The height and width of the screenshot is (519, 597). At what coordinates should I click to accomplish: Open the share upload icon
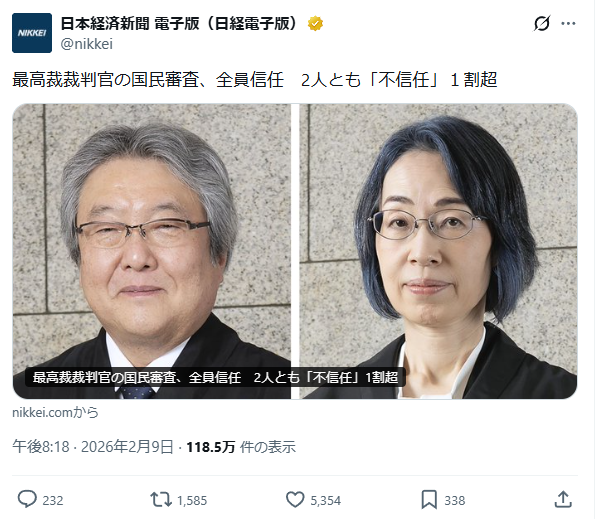[563, 499]
